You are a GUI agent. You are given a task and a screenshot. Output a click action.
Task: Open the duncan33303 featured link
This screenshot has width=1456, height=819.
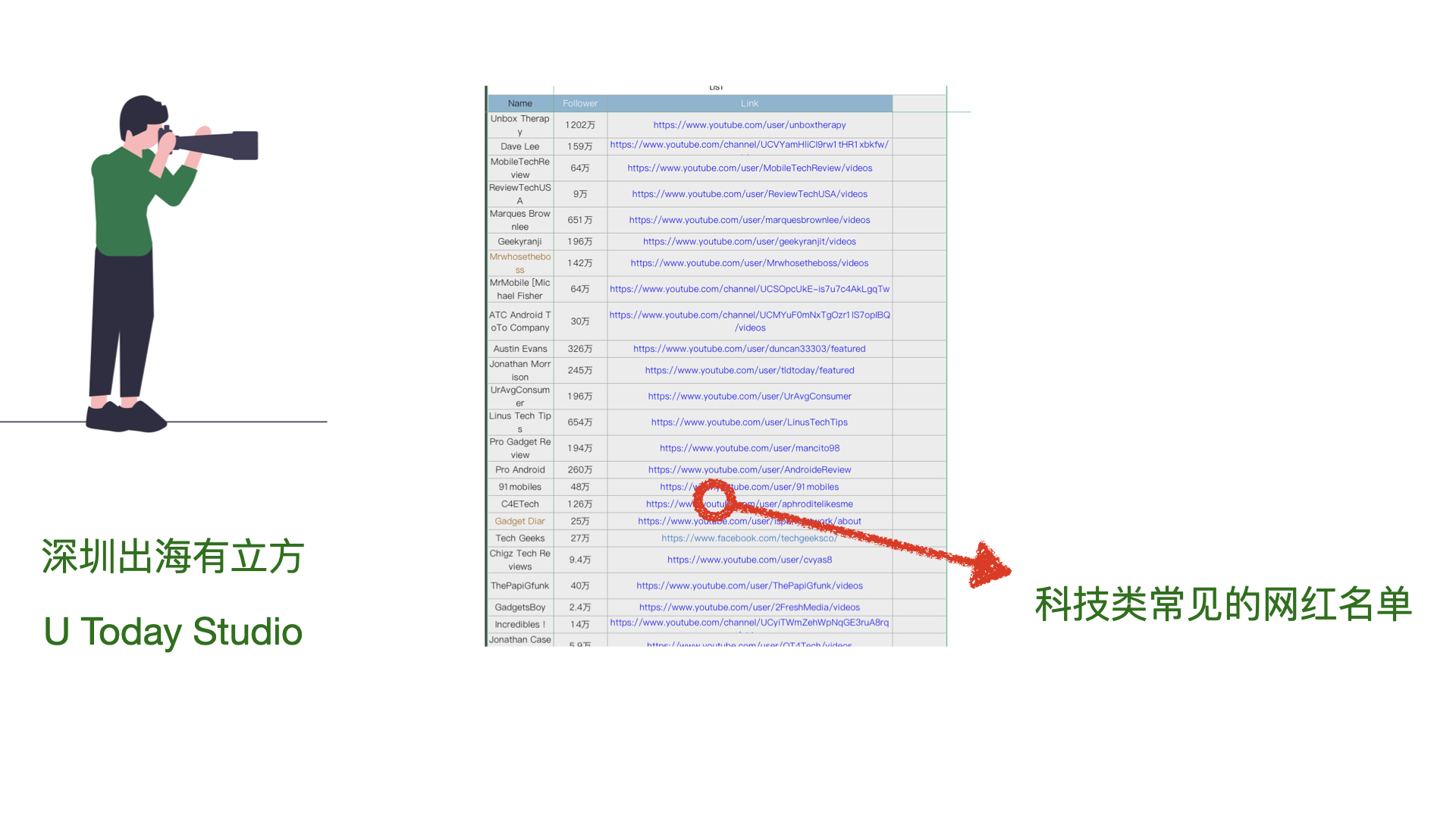coord(749,349)
